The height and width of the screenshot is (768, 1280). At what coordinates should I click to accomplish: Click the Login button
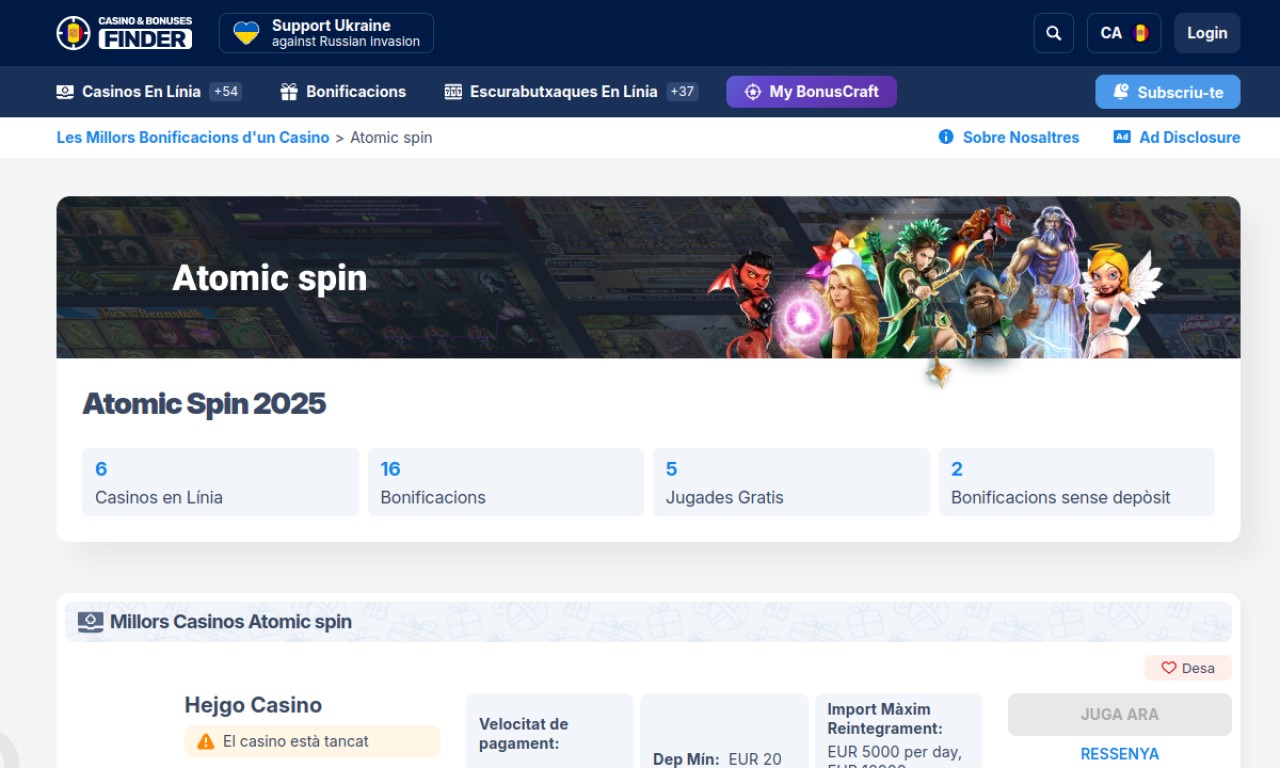coord(1207,33)
